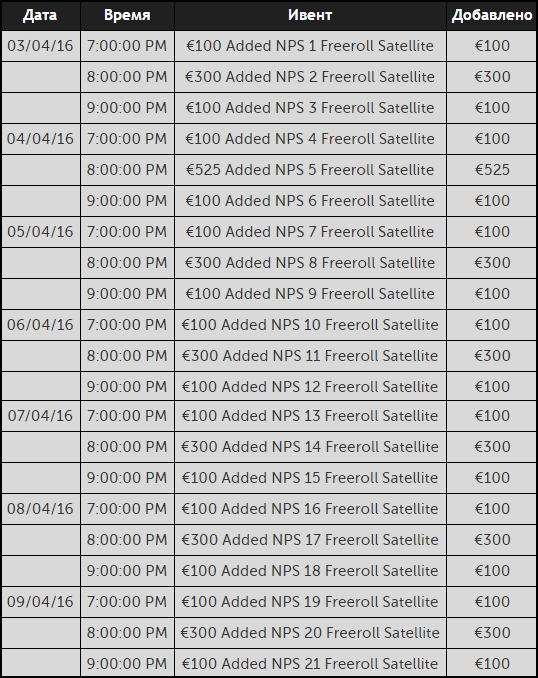Click the €525 added amount cell
Image resolution: width=538 pixels, height=678 pixels.
[x=492, y=170]
